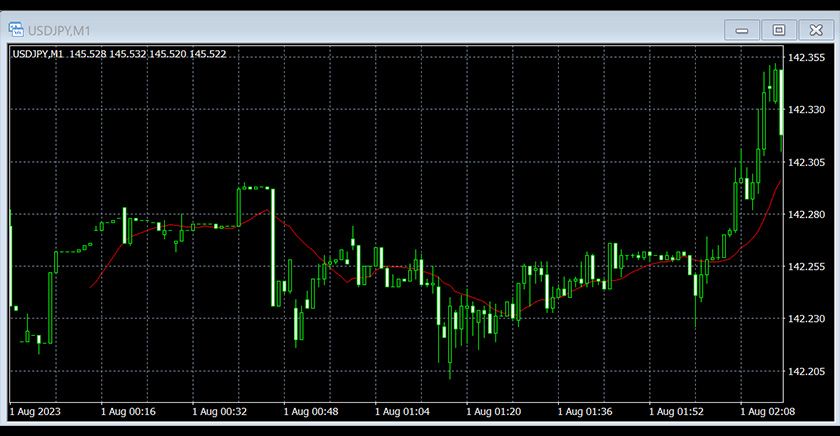Screen dimensions: 840x436
Task: Click the 142.230 price scale label
Action: click(806, 319)
